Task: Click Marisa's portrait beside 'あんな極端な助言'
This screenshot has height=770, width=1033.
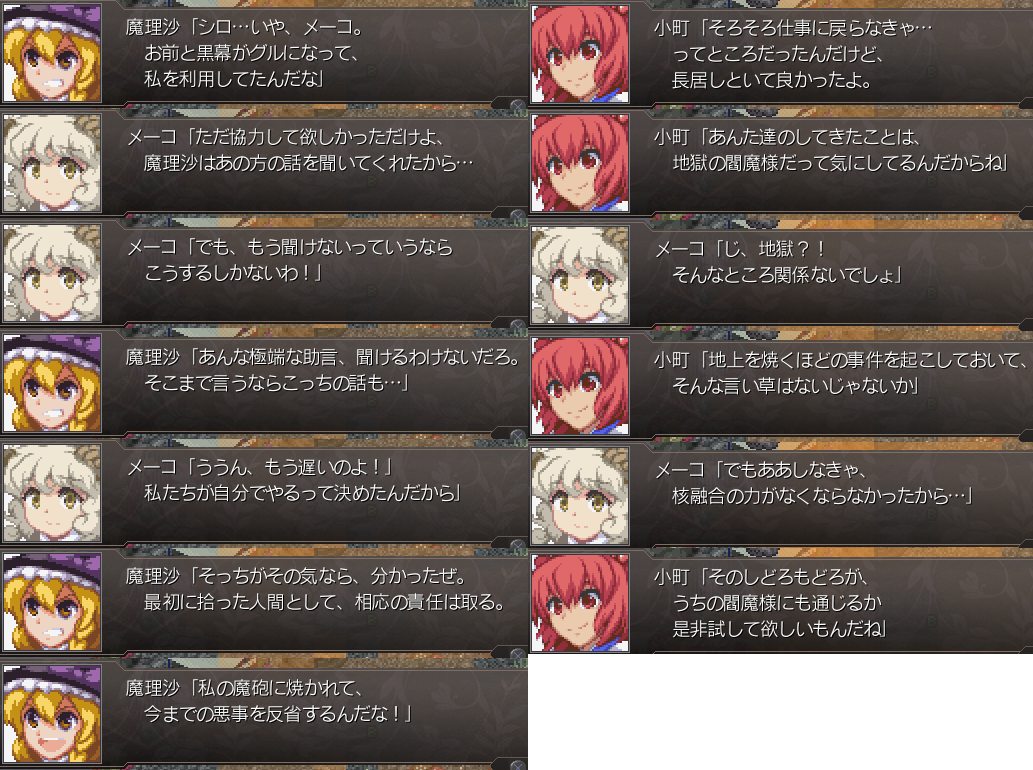Action: click(x=52, y=383)
